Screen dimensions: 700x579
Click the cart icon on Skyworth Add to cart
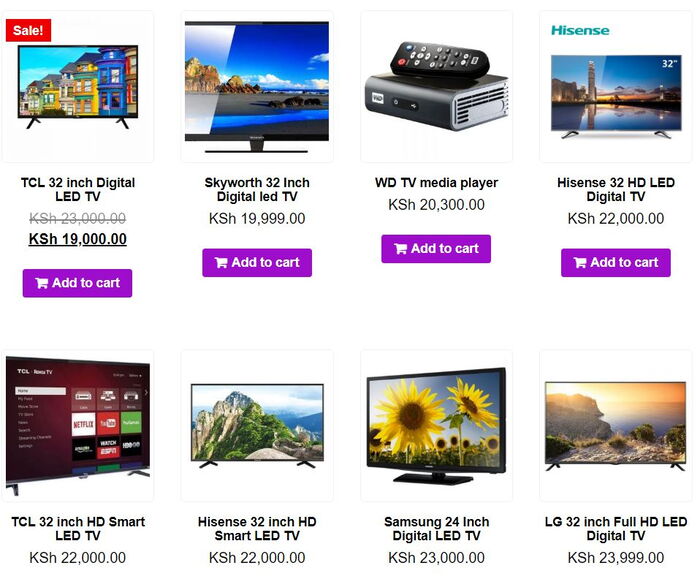tap(221, 262)
